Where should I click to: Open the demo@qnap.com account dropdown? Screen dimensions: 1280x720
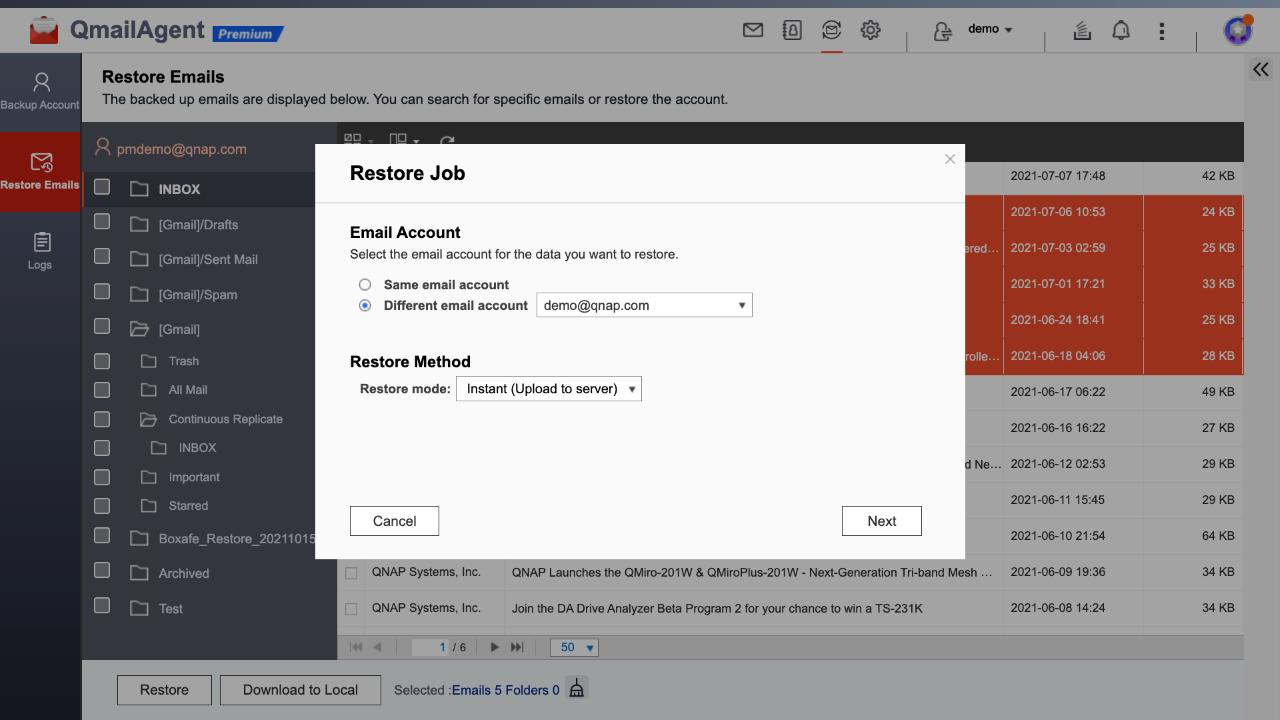644,306
